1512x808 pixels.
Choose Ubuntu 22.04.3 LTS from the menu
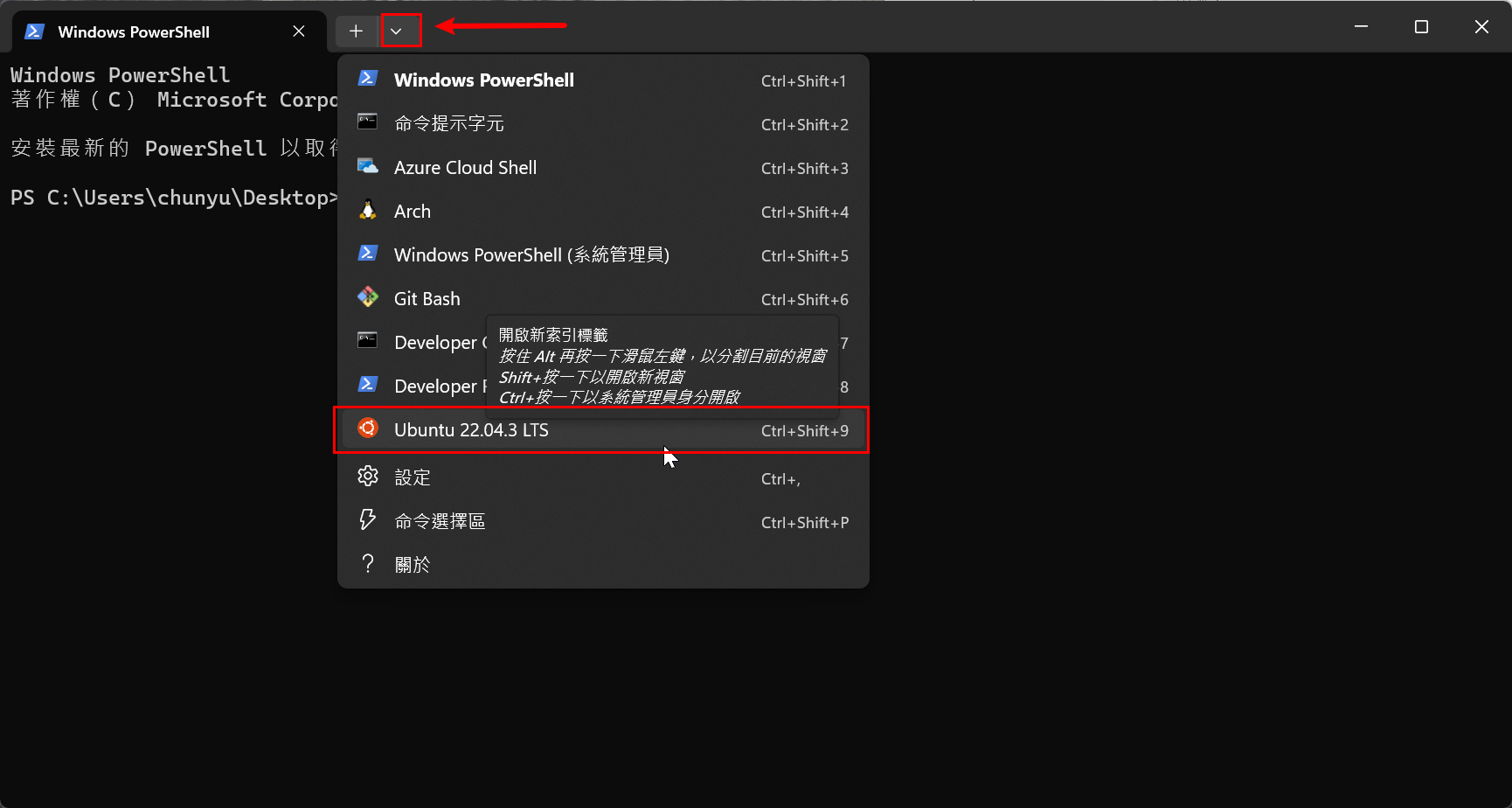[472, 429]
